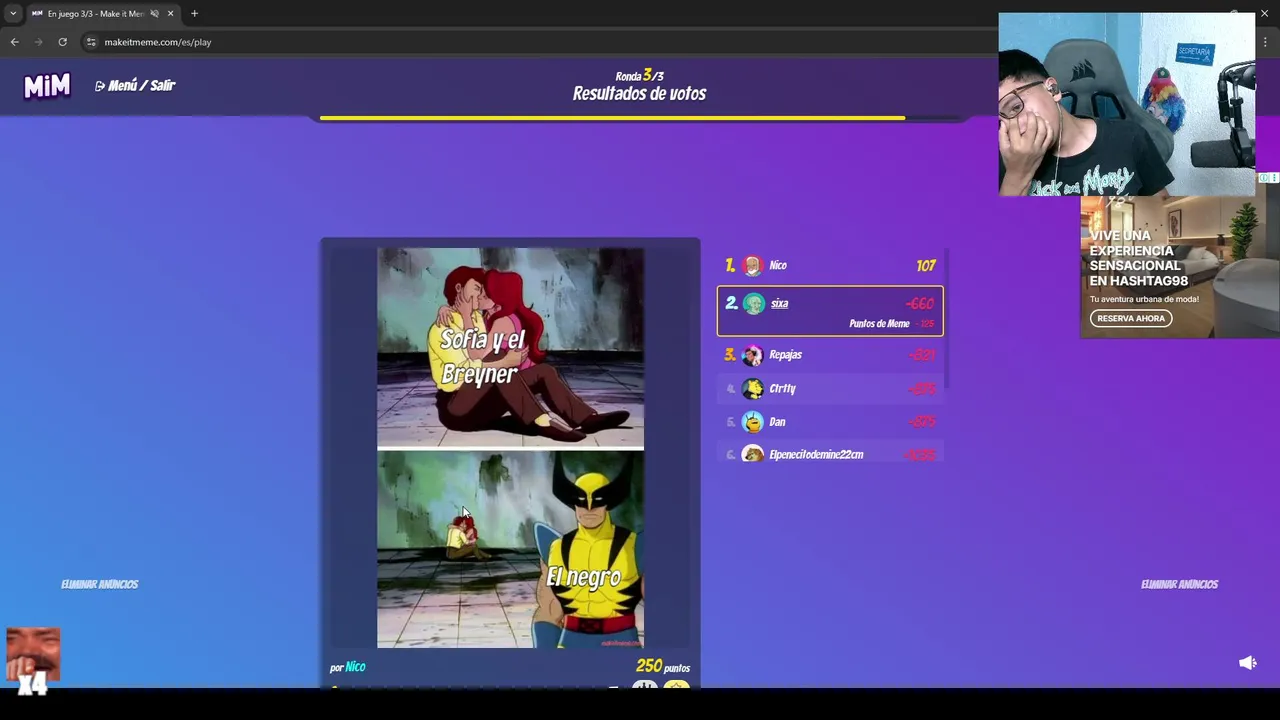
Task: Reload the Make it Meme page
Action: (x=62, y=42)
